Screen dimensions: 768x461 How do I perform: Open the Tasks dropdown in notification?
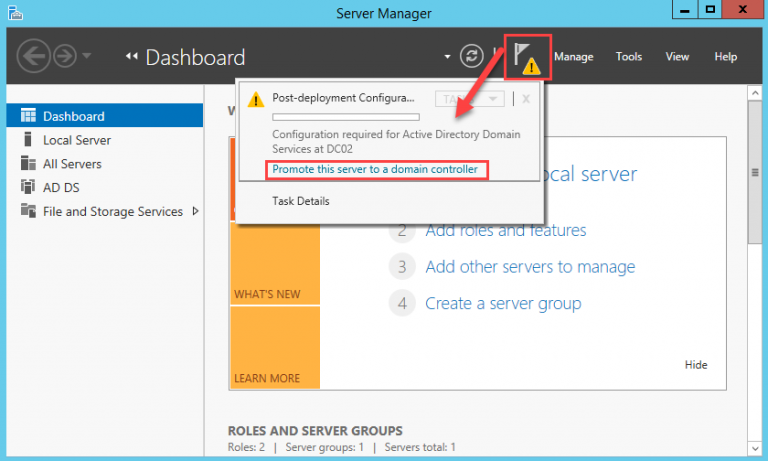click(x=467, y=99)
